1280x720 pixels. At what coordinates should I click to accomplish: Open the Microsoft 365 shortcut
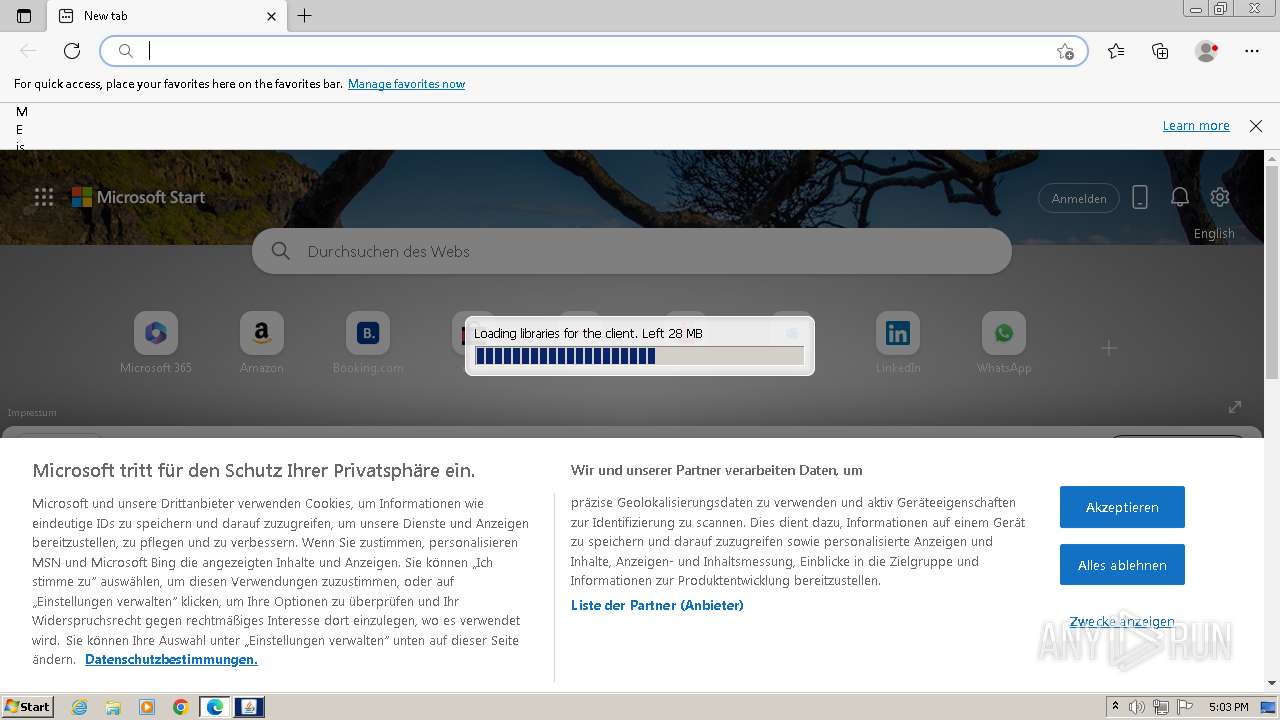[156, 343]
